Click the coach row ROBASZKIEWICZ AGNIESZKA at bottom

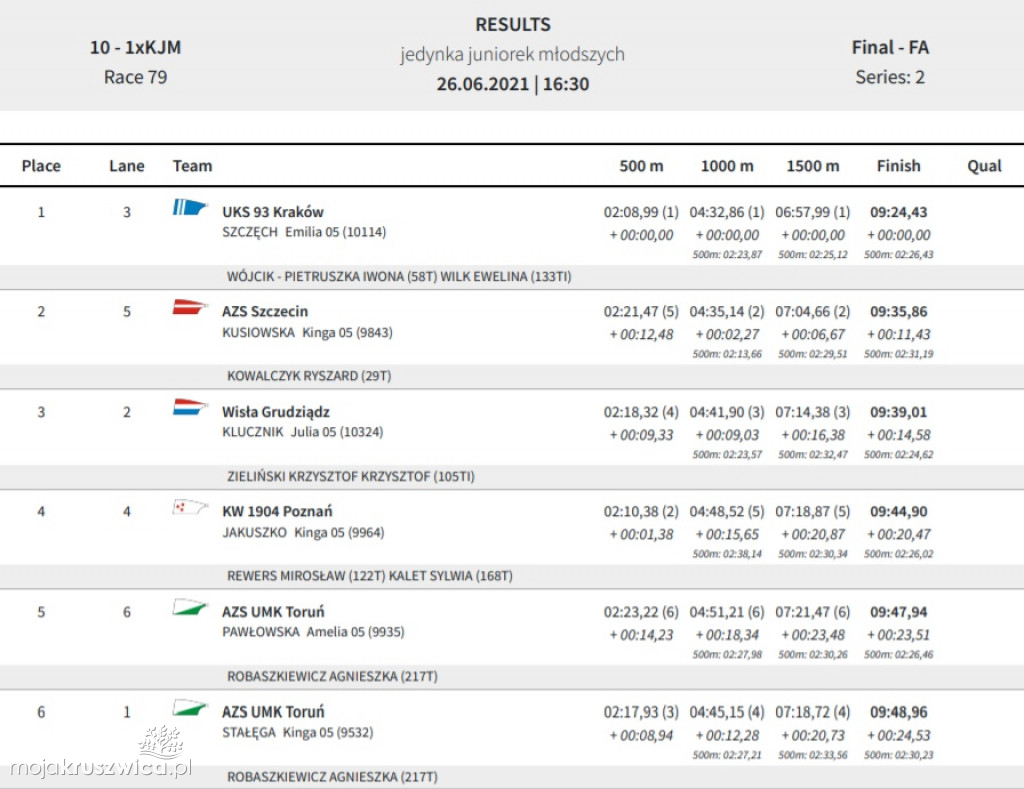click(332, 776)
